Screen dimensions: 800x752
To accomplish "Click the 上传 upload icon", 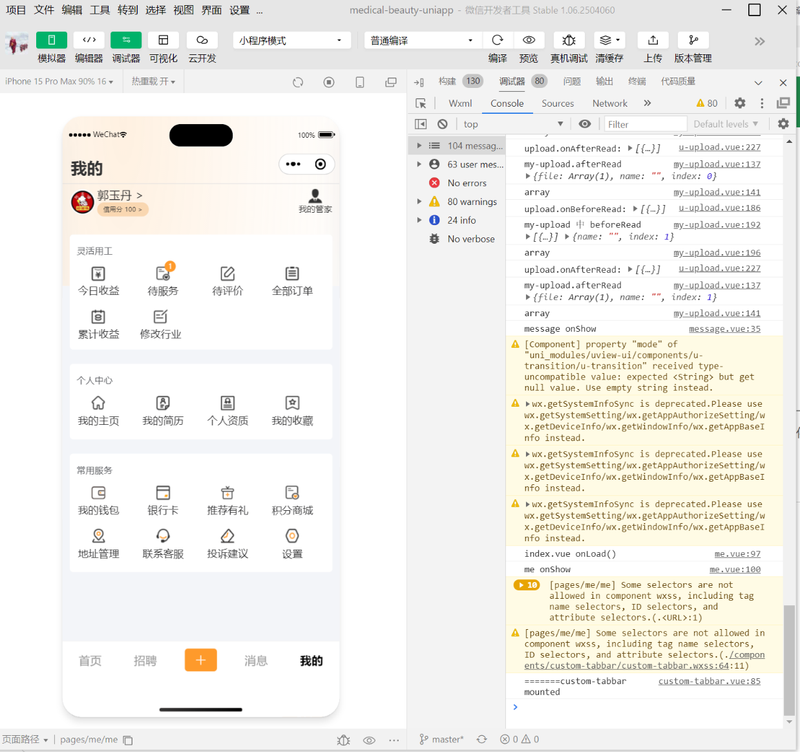I will pyautogui.click(x=652, y=40).
